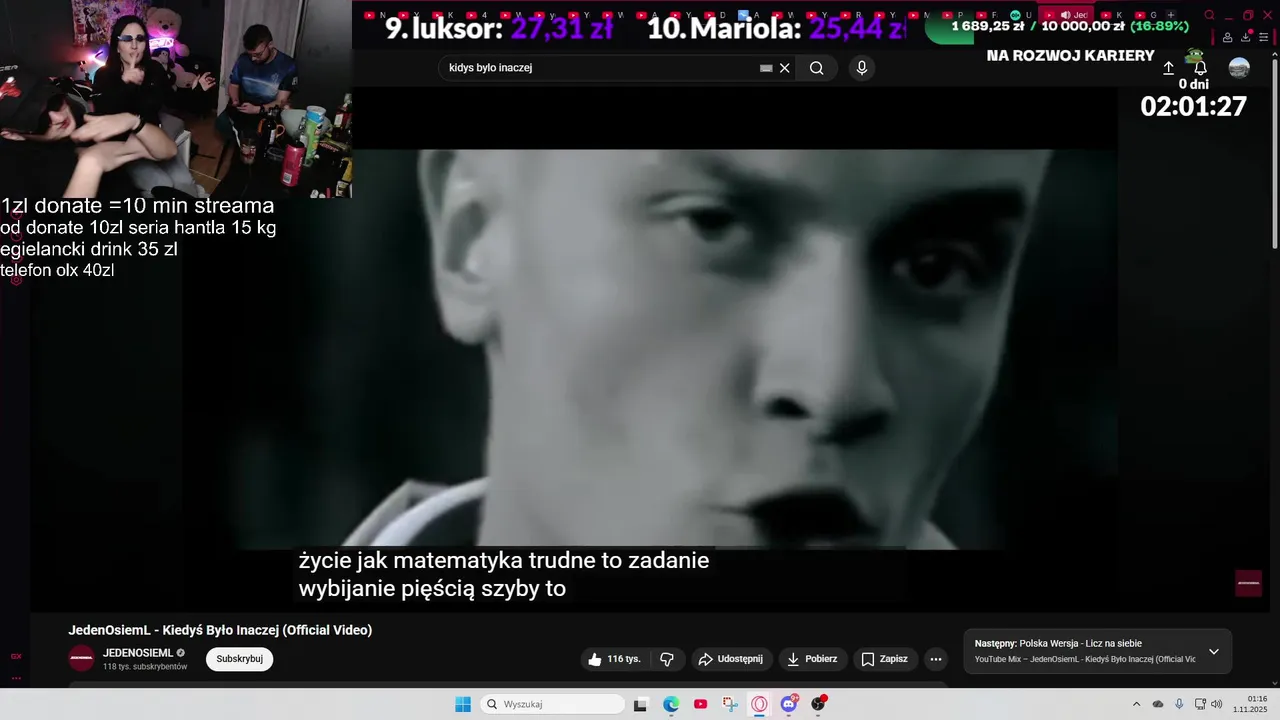Open Opera GX tab search magnifier icon
Image resolution: width=1280 pixels, height=720 pixels.
click(1209, 15)
